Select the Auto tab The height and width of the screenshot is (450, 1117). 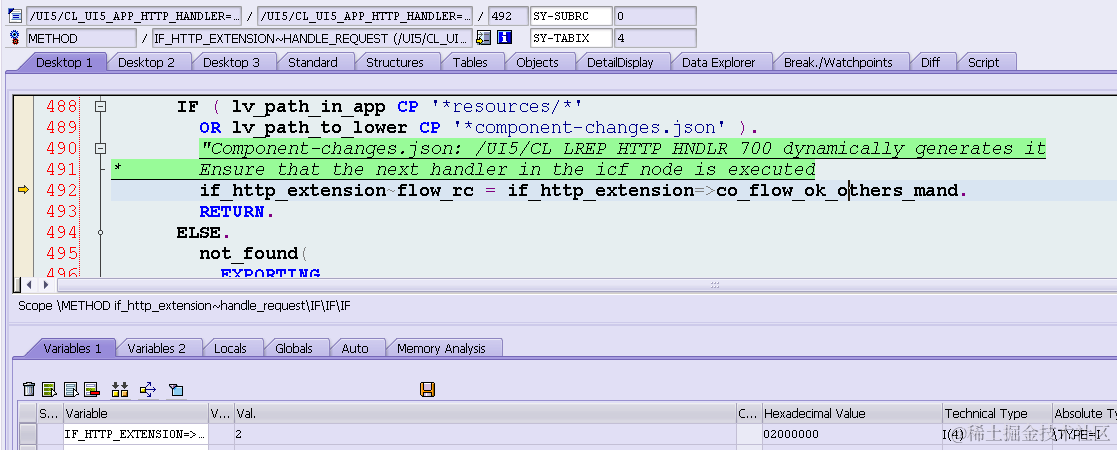[355, 348]
